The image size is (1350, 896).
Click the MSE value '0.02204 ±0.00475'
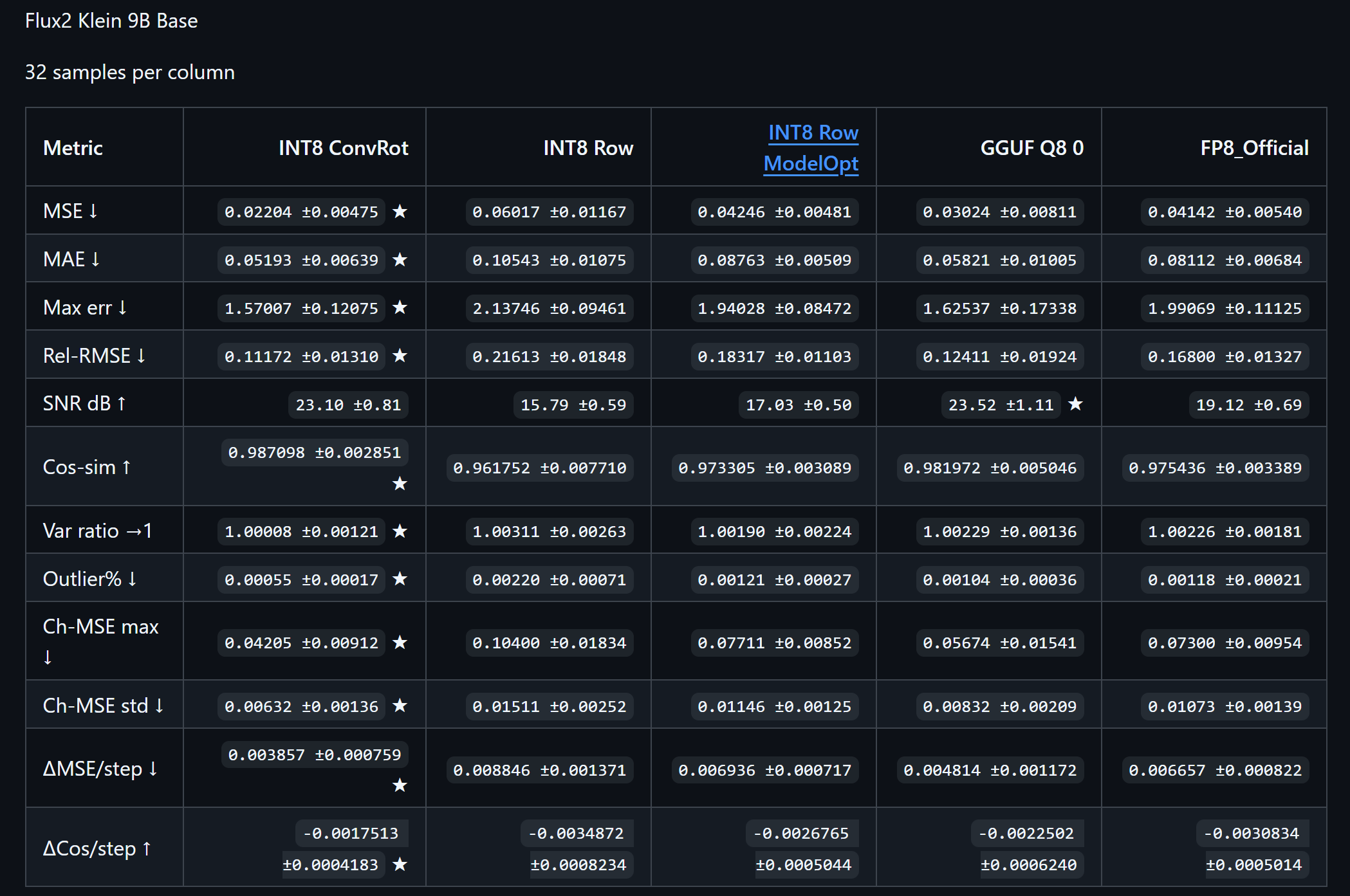tap(301, 212)
